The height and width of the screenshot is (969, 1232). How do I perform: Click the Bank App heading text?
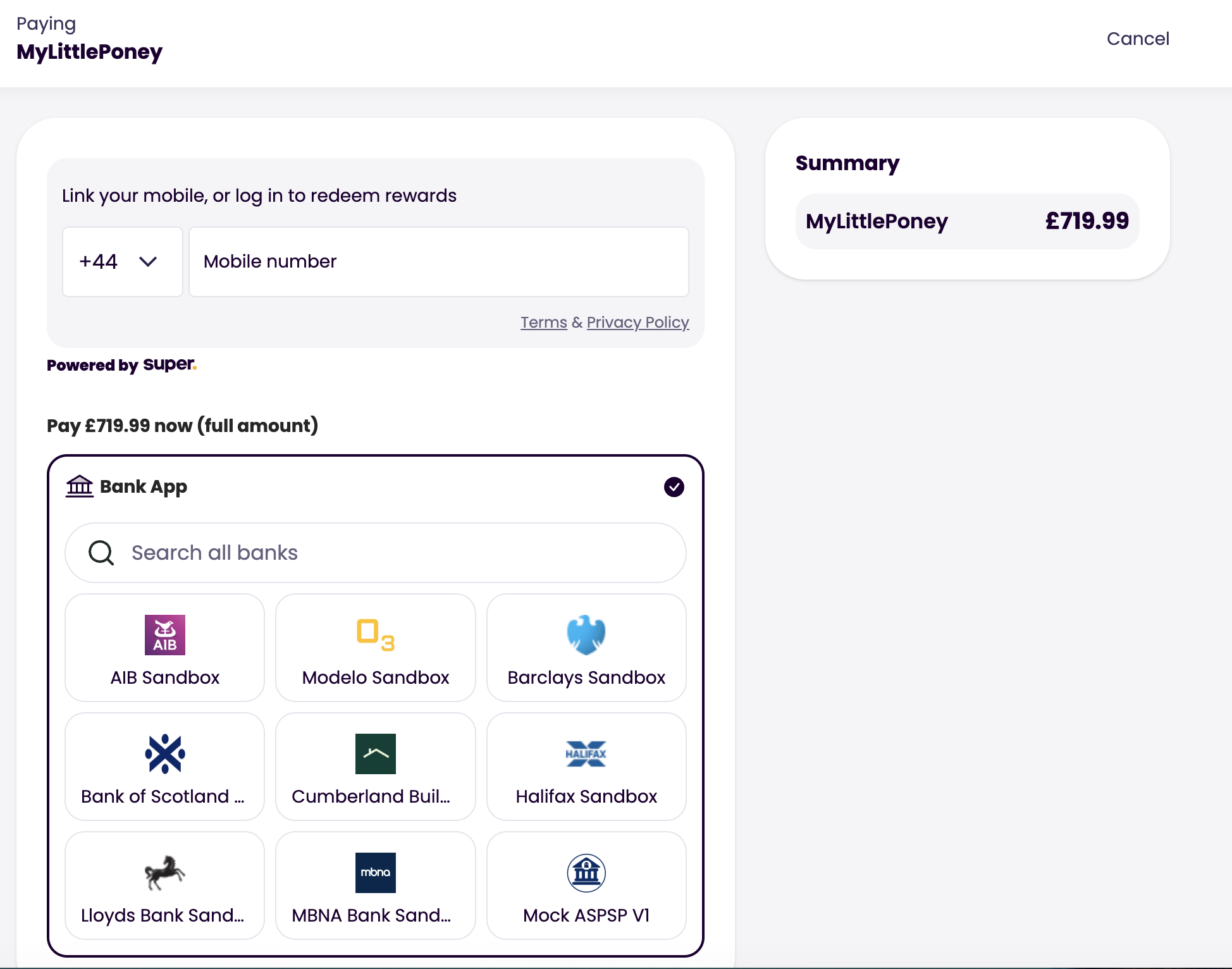pyautogui.click(x=144, y=486)
